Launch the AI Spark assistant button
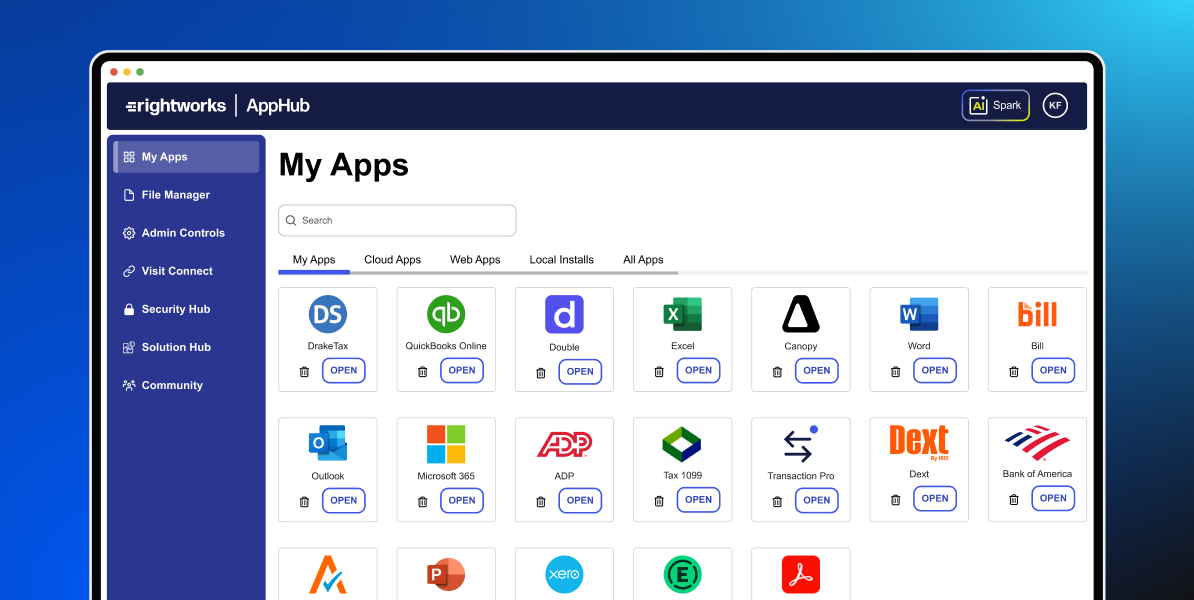Image resolution: width=1194 pixels, height=600 pixels. click(996, 106)
